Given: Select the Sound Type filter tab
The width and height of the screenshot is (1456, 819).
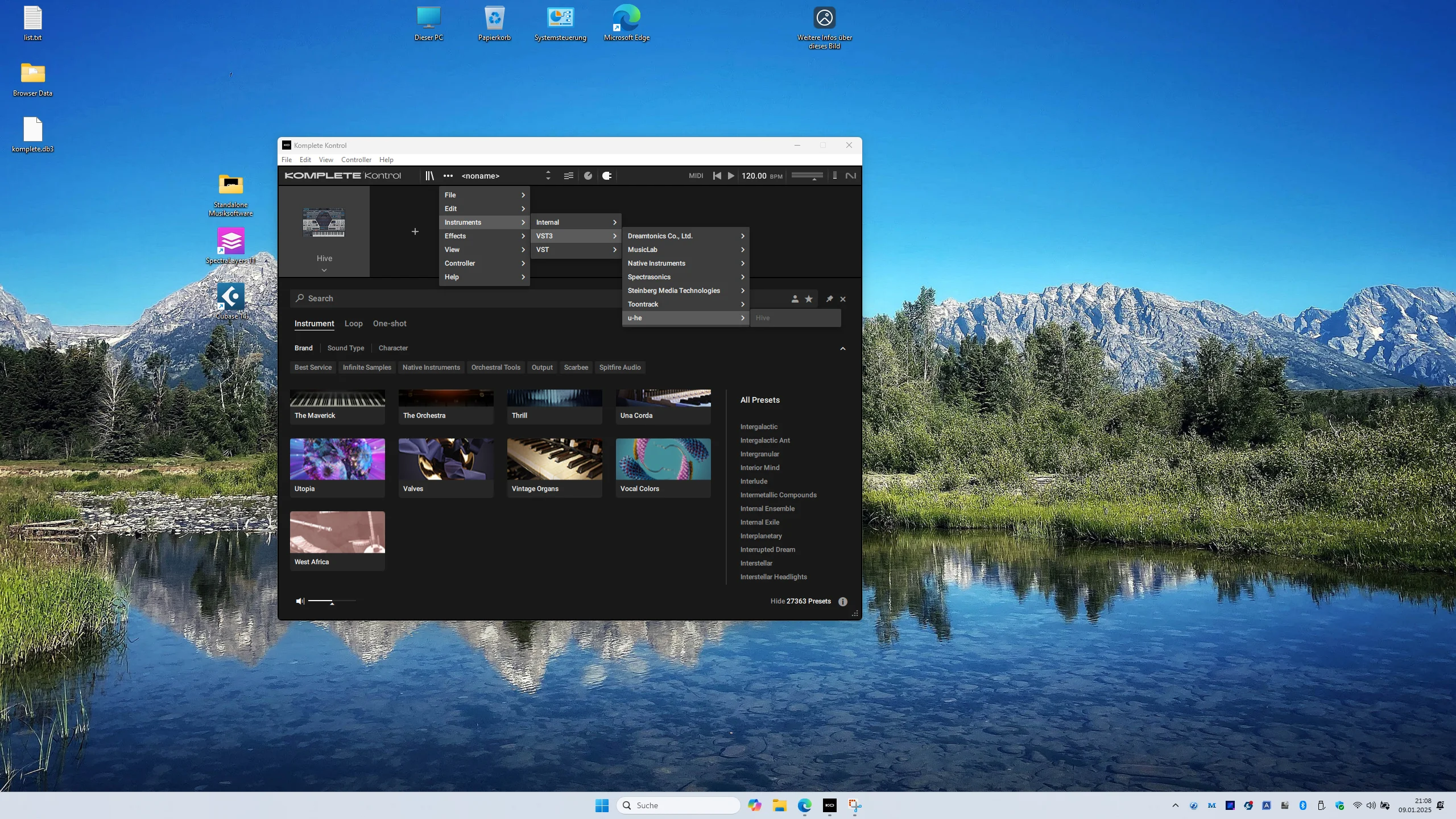Looking at the screenshot, I should 346,348.
